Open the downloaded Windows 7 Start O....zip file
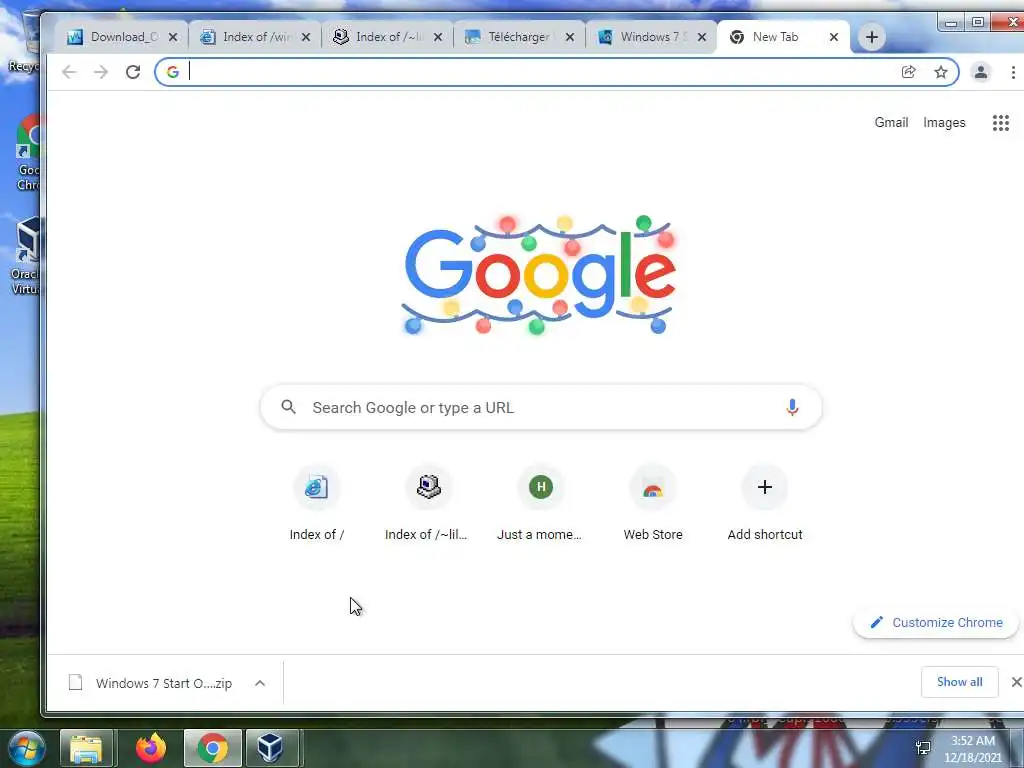The width and height of the screenshot is (1024, 768). (151, 683)
